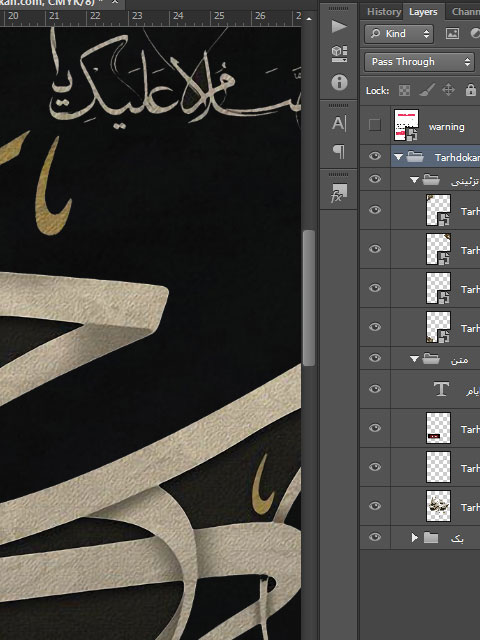The height and width of the screenshot is (640, 480).
Task: Select layer thumbnail with dark red bar
Action: [438, 428]
